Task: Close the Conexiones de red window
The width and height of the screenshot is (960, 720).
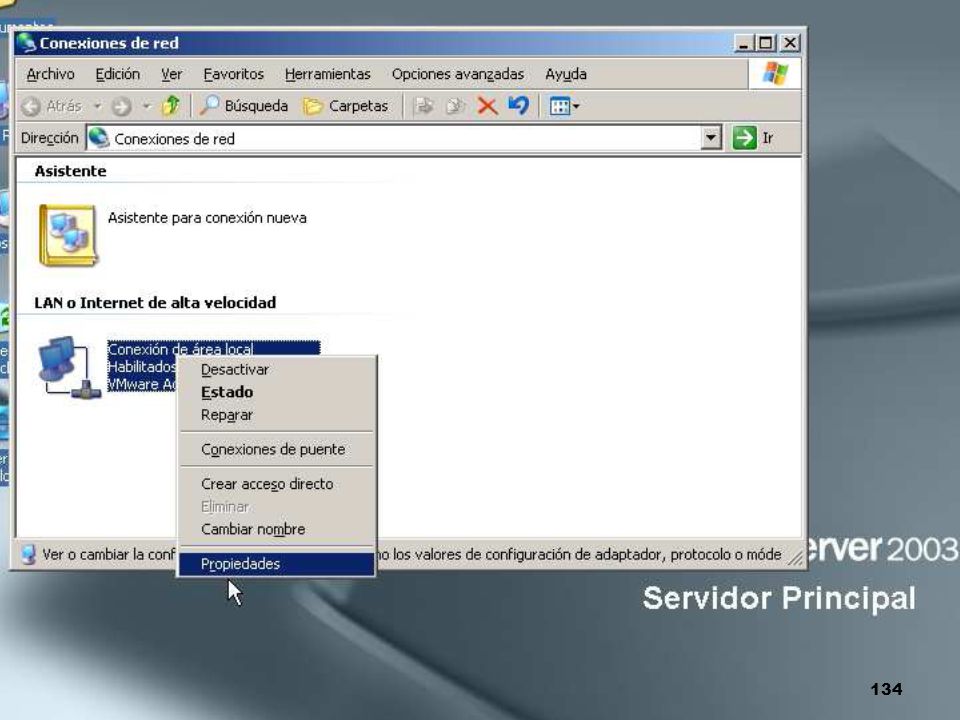Action: point(790,43)
